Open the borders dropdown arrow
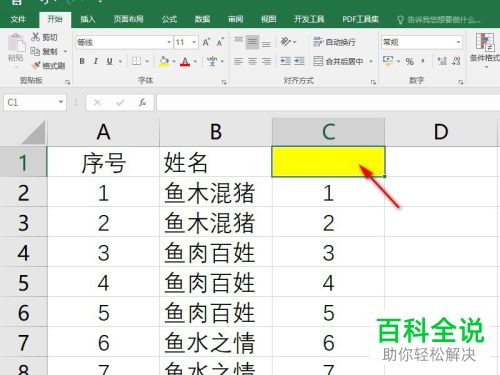The image size is (500, 375). [x=147, y=62]
